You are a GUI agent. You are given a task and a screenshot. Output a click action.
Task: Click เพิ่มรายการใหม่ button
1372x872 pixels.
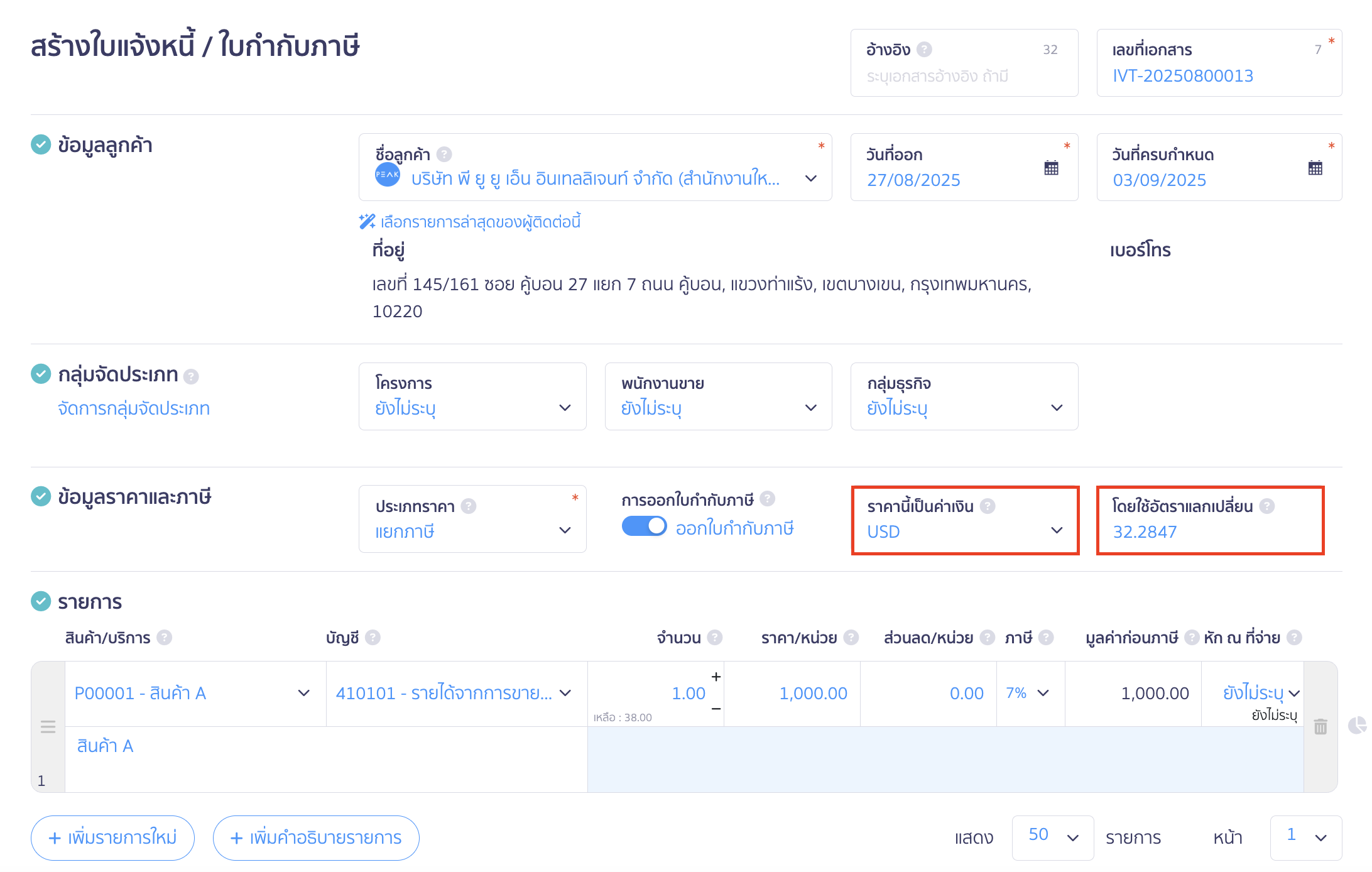tap(112, 837)
